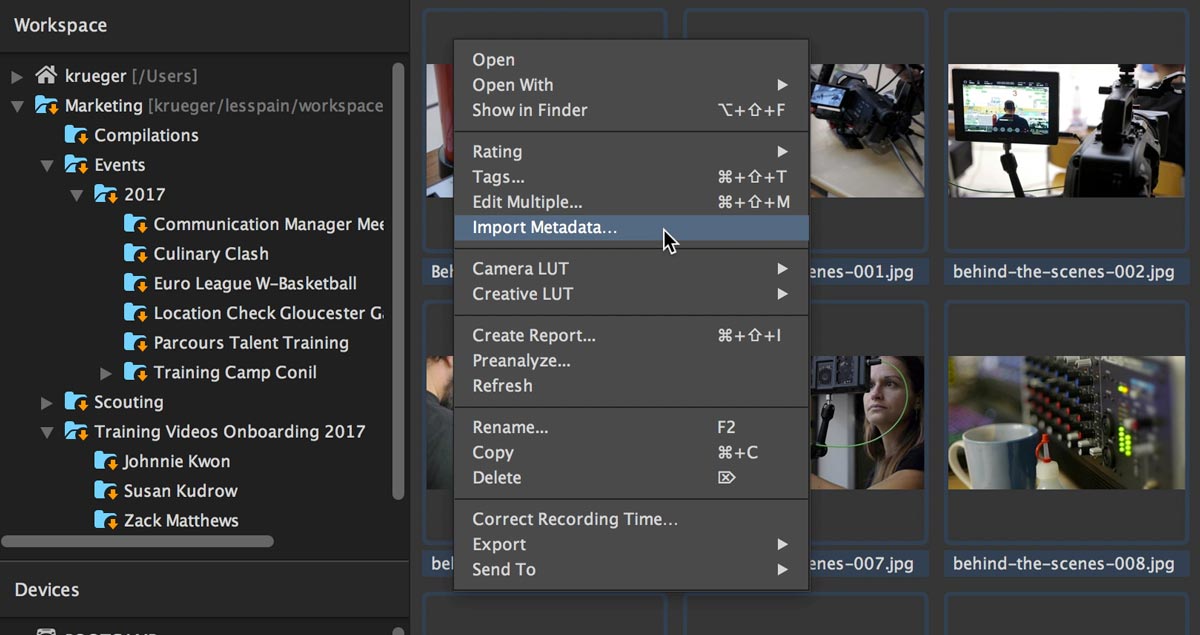Select Show in Finder
The width and height of the screenshot is (1200, 635).
point(631,110)
